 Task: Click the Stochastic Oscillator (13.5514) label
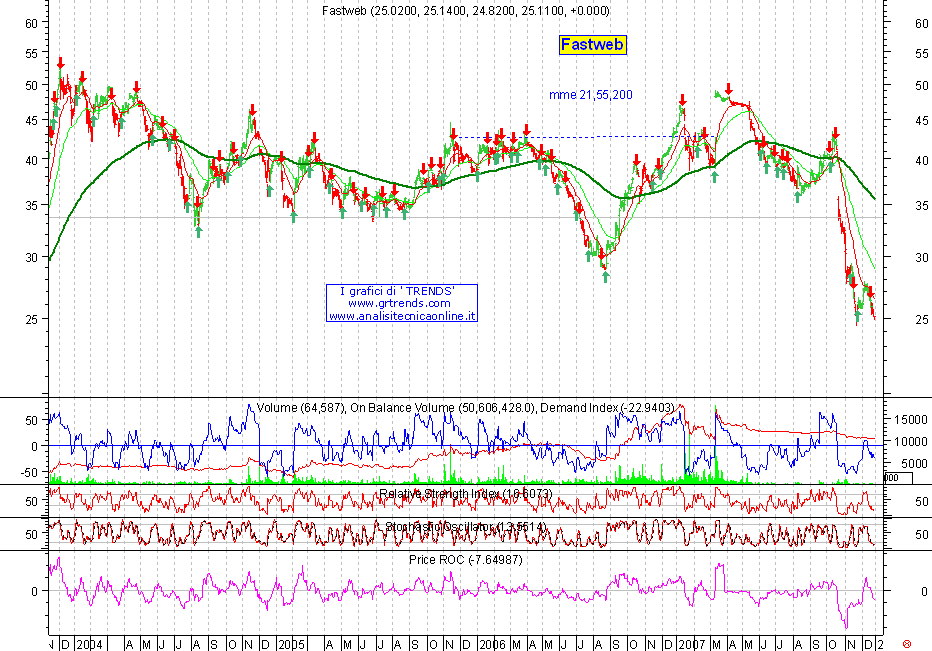point(465,527)
